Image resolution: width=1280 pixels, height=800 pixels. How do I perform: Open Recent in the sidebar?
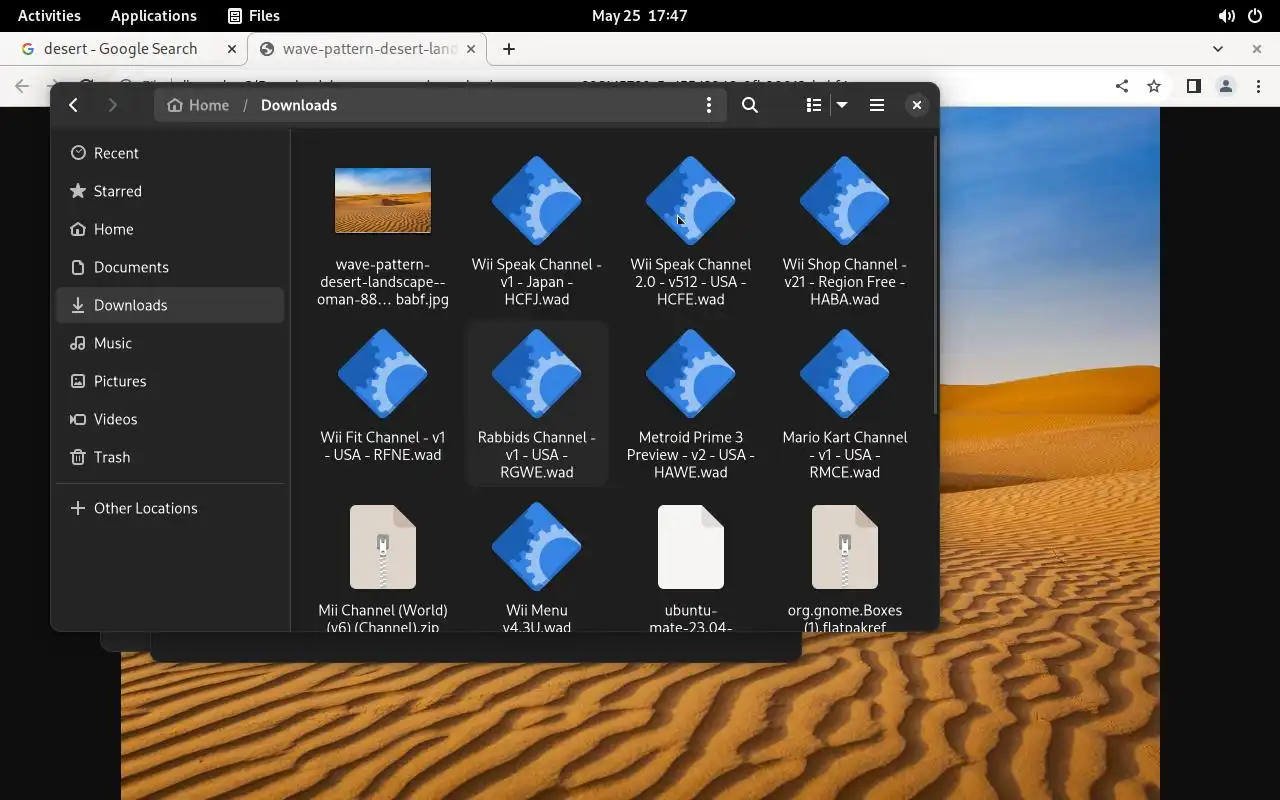tap(170, 153)
